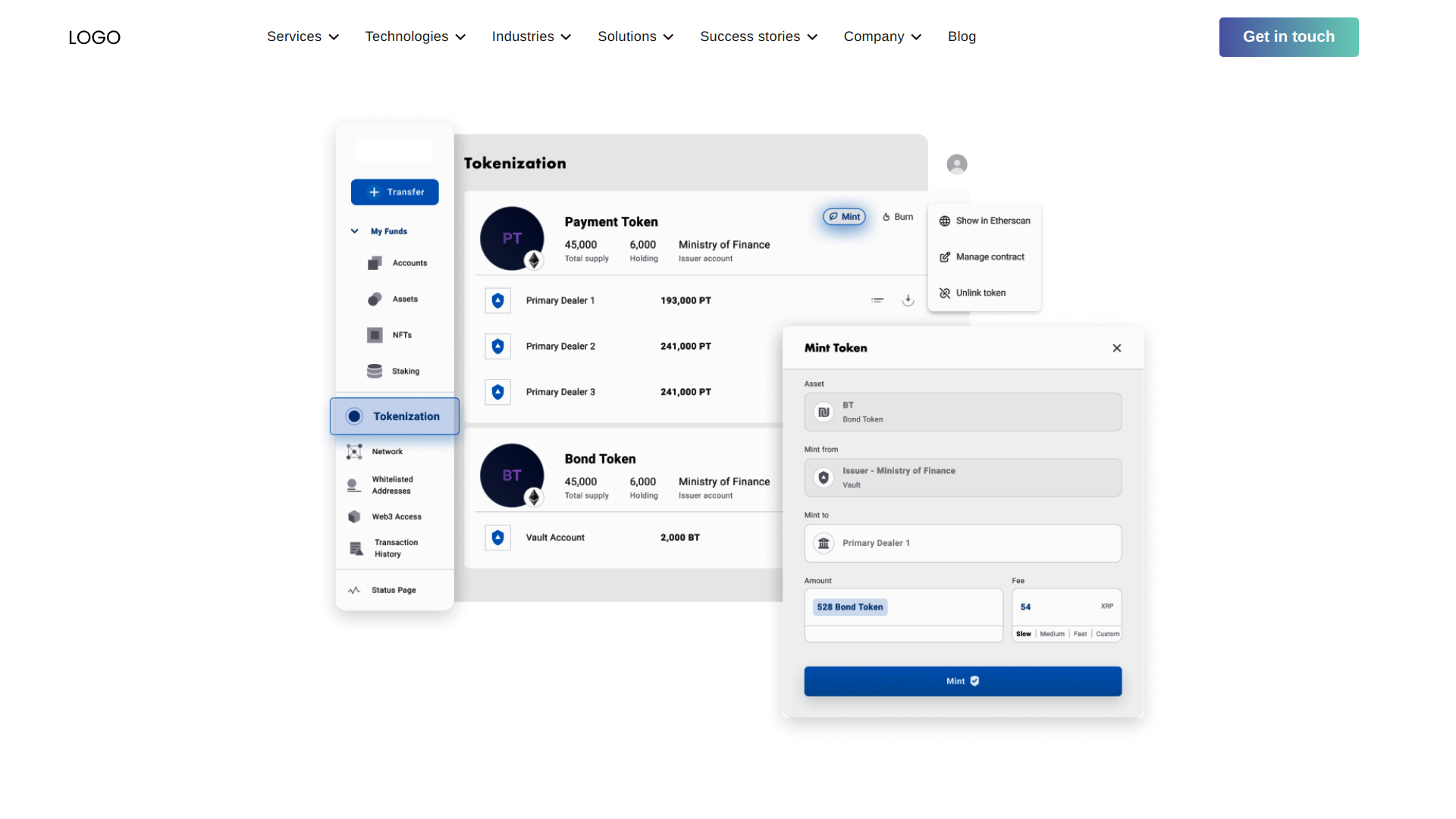Open the Status Page pulse icon
This screenshot has width=1456, height=819.
click(x=354, y=590)
